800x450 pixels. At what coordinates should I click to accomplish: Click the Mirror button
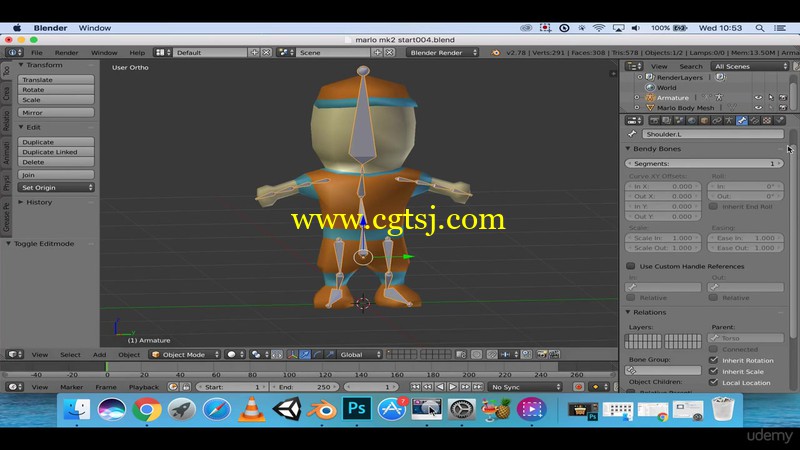click(56, 113)
